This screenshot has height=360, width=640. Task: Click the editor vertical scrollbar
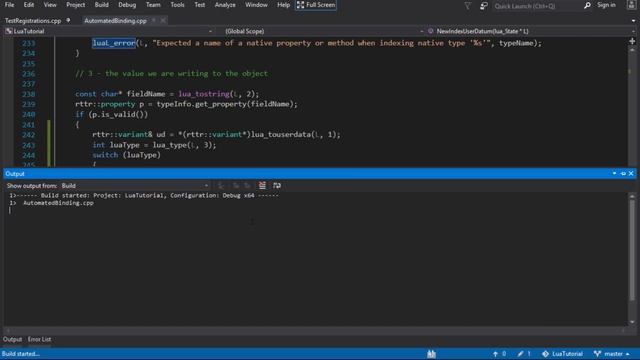632,106
